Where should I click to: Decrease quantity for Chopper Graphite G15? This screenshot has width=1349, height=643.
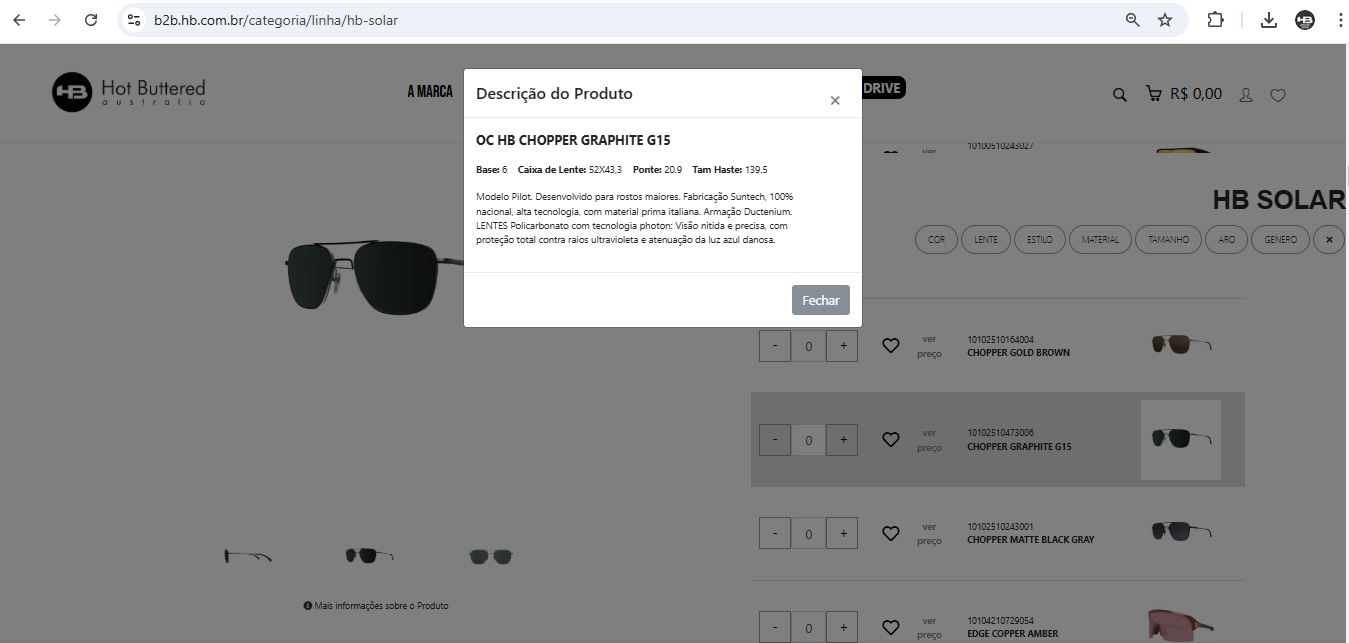[x=775, y=440]
